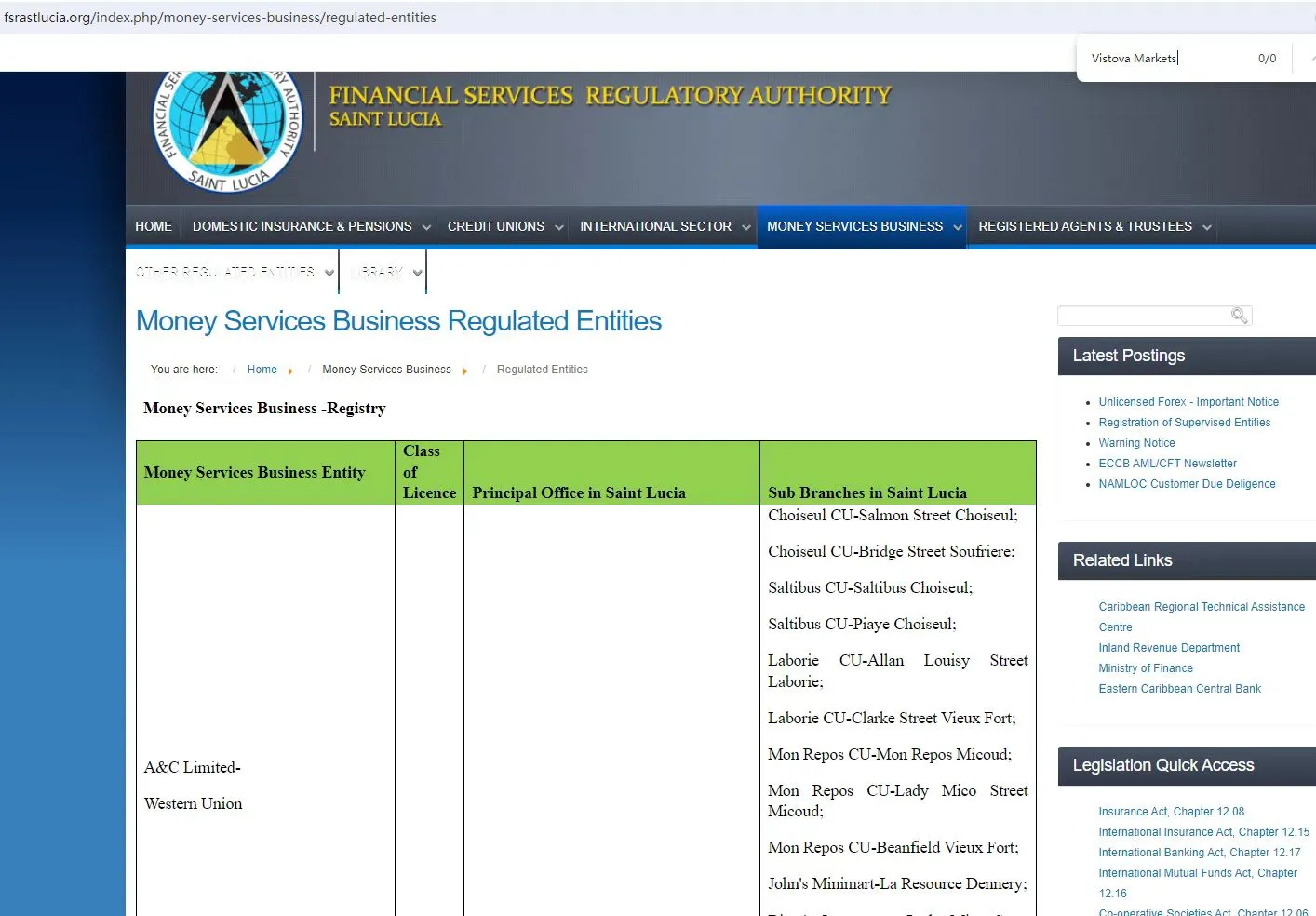
Task: Click the Money Services Business breadcrumb
Action: tap(386, 370)
